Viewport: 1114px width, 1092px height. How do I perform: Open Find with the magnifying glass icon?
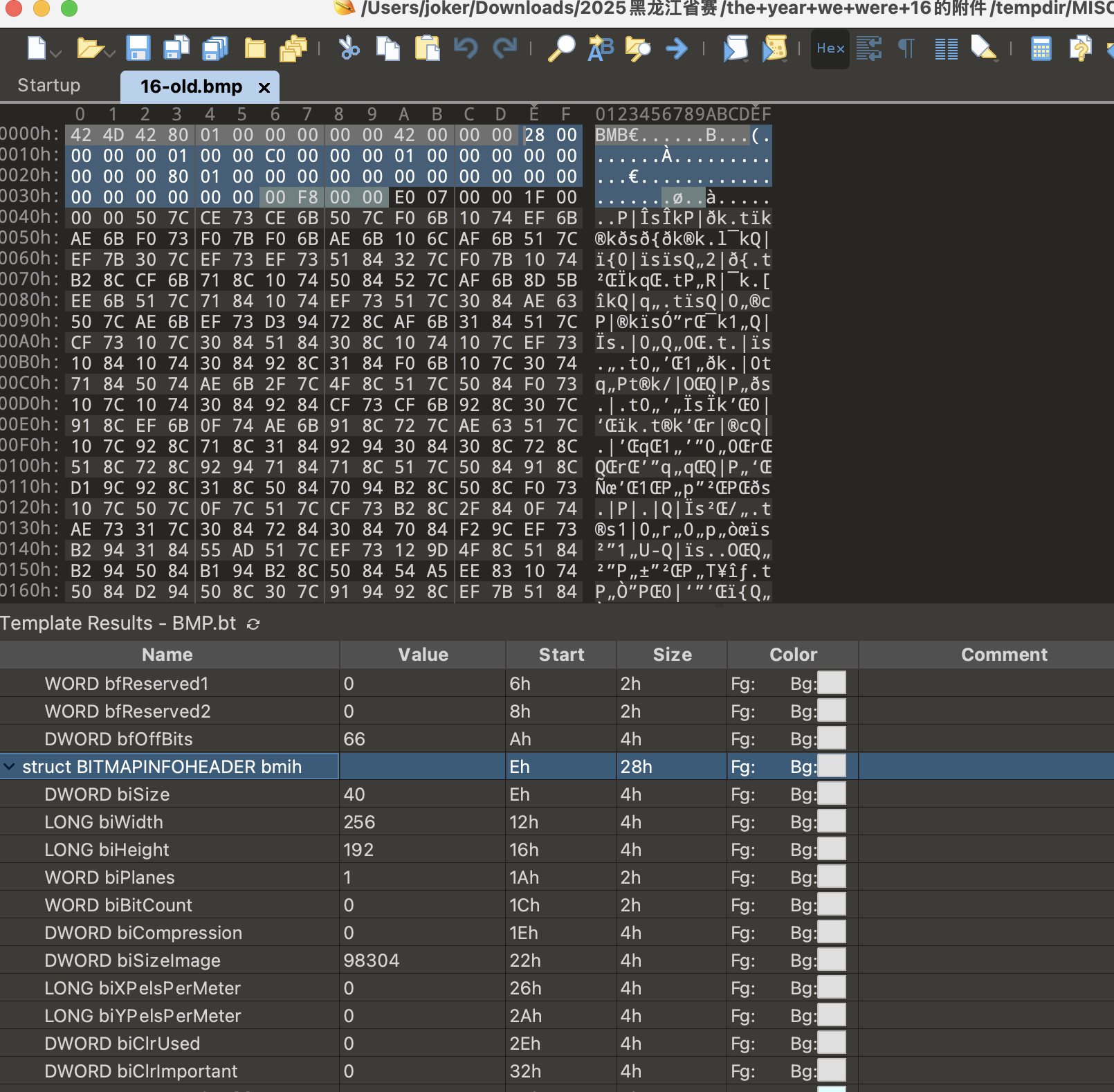(561, 48)
